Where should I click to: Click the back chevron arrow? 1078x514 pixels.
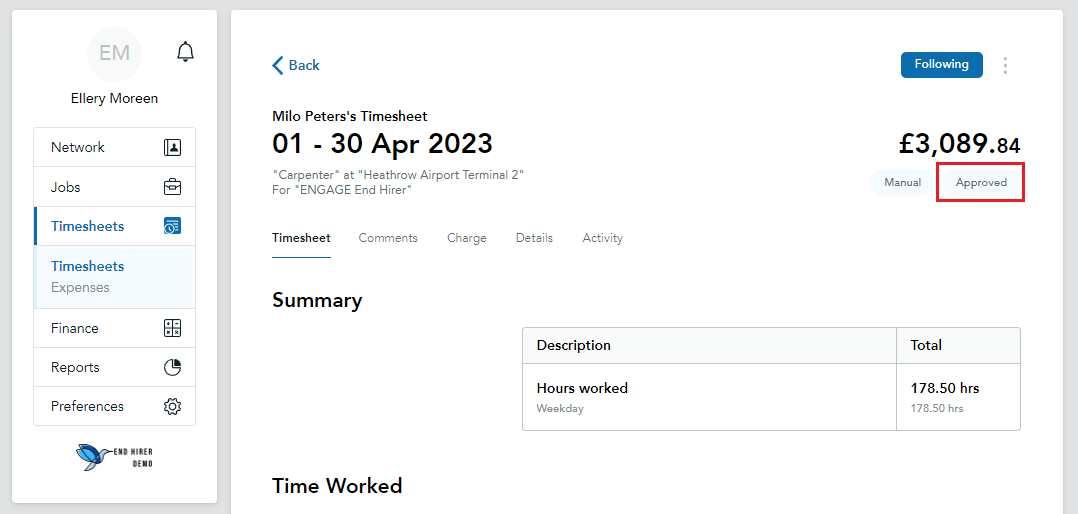[x=278, y=65]
